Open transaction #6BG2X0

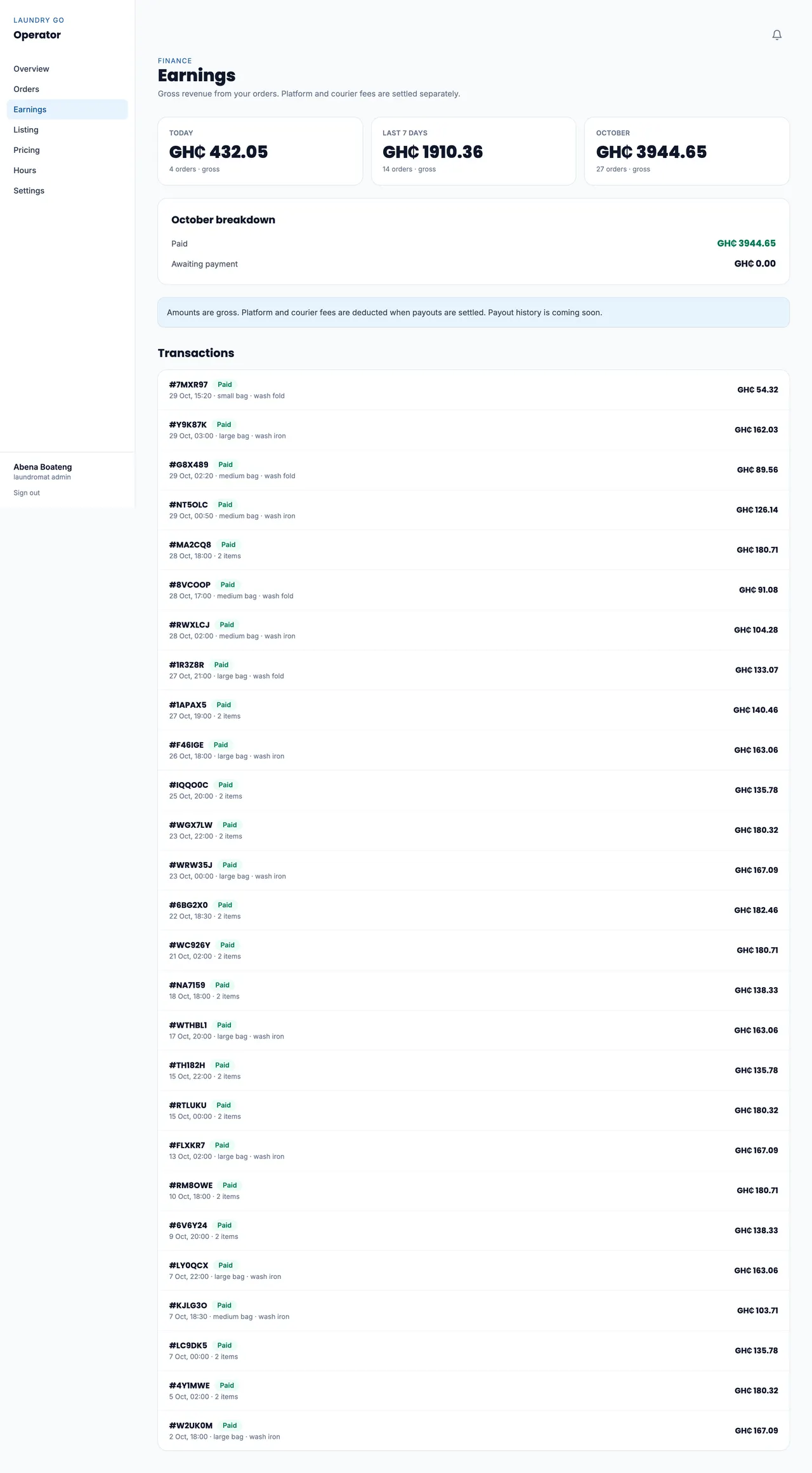tap(473, 910)
